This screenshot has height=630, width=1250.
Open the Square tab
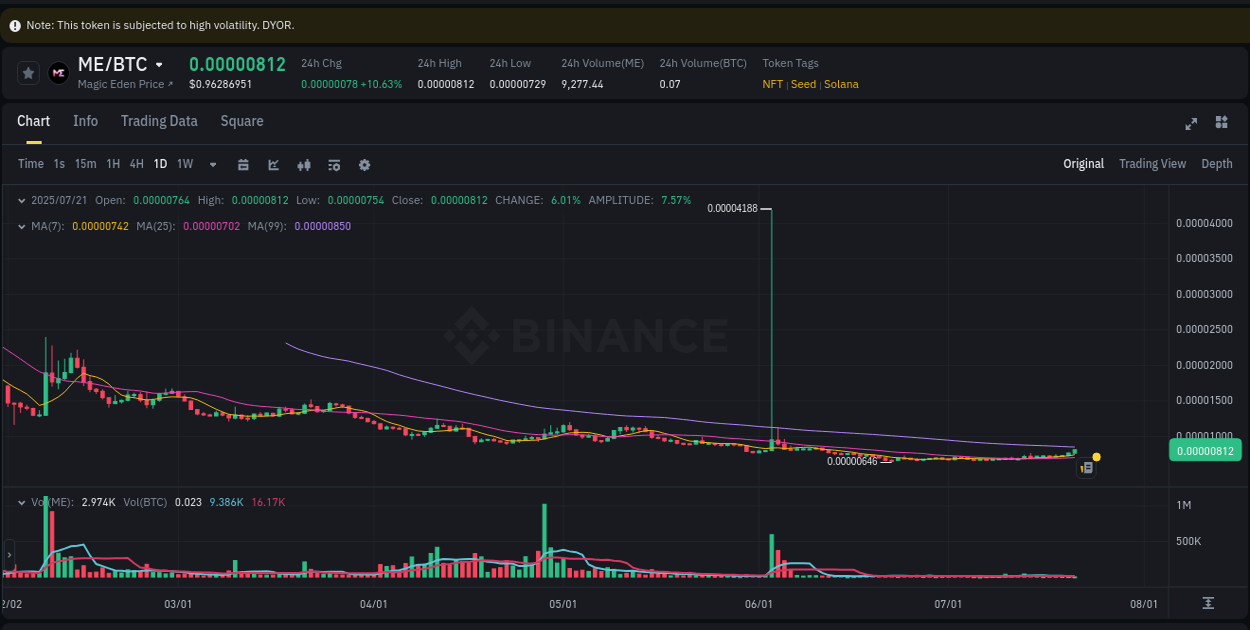(241, 121)
